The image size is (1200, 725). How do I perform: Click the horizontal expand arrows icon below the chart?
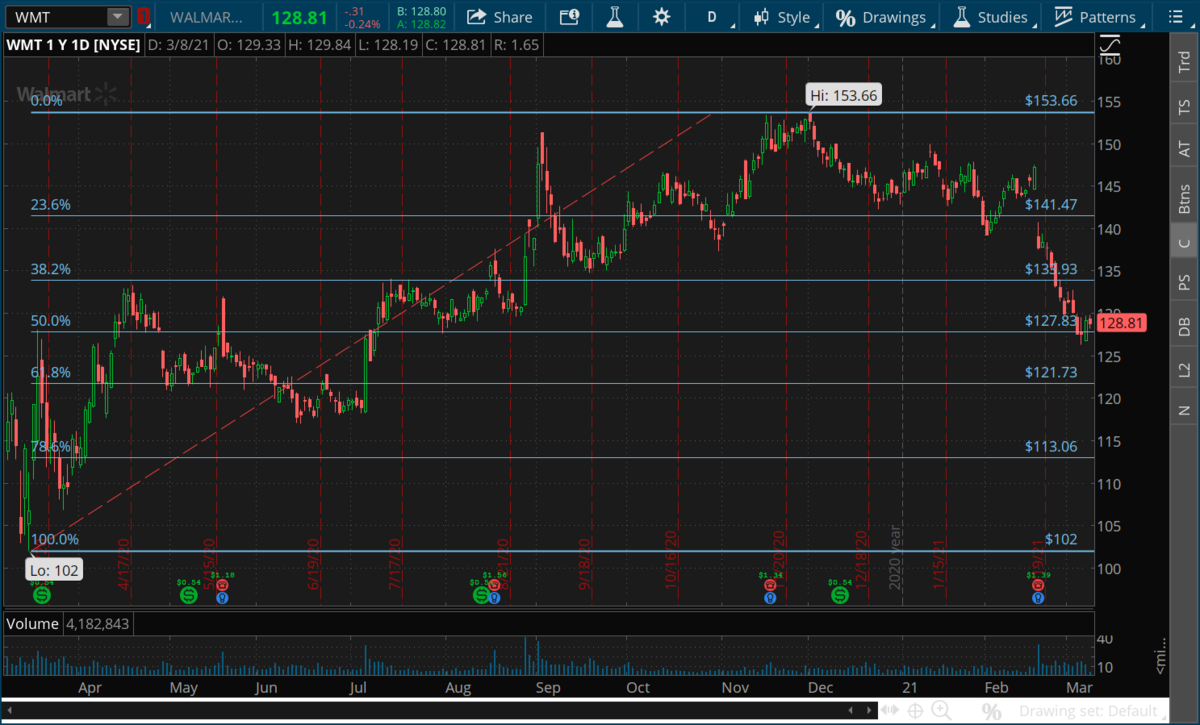888,711
